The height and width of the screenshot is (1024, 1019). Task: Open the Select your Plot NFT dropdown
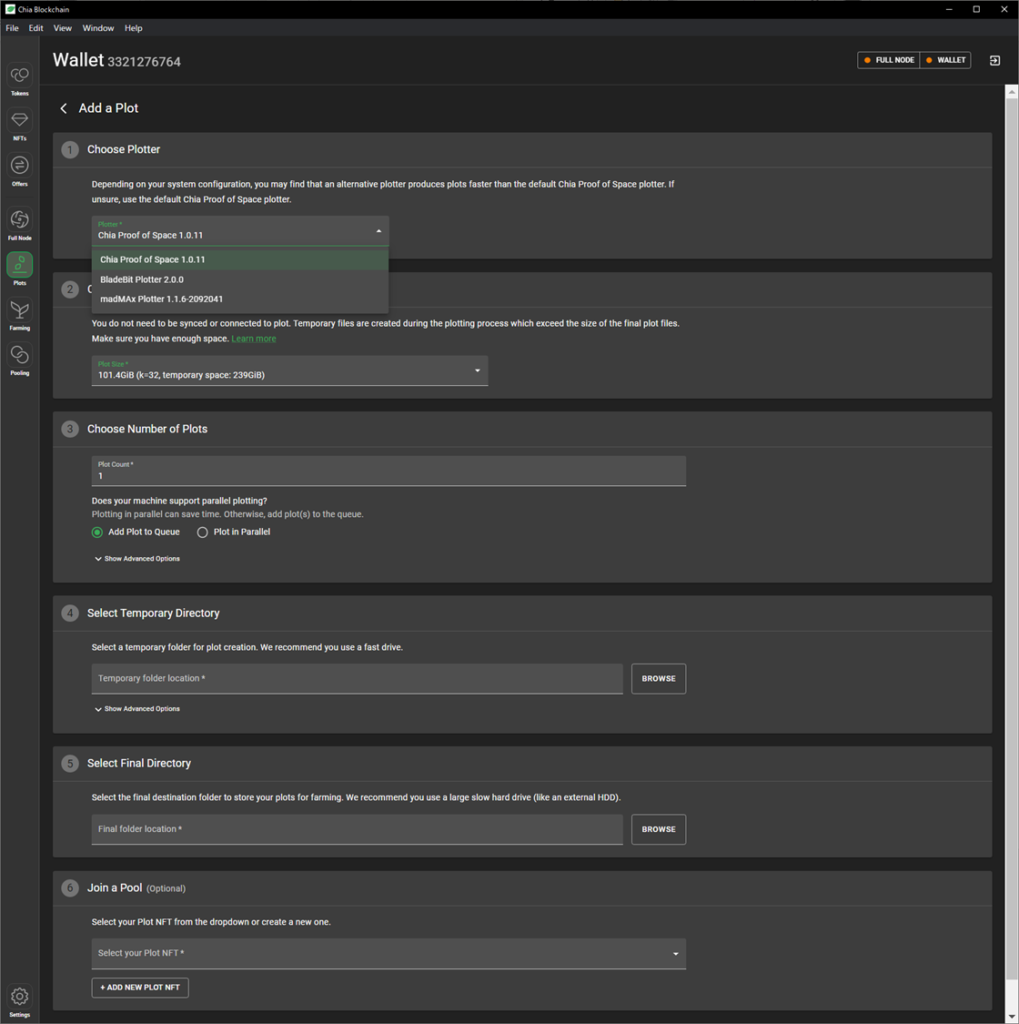coord(389,953)
